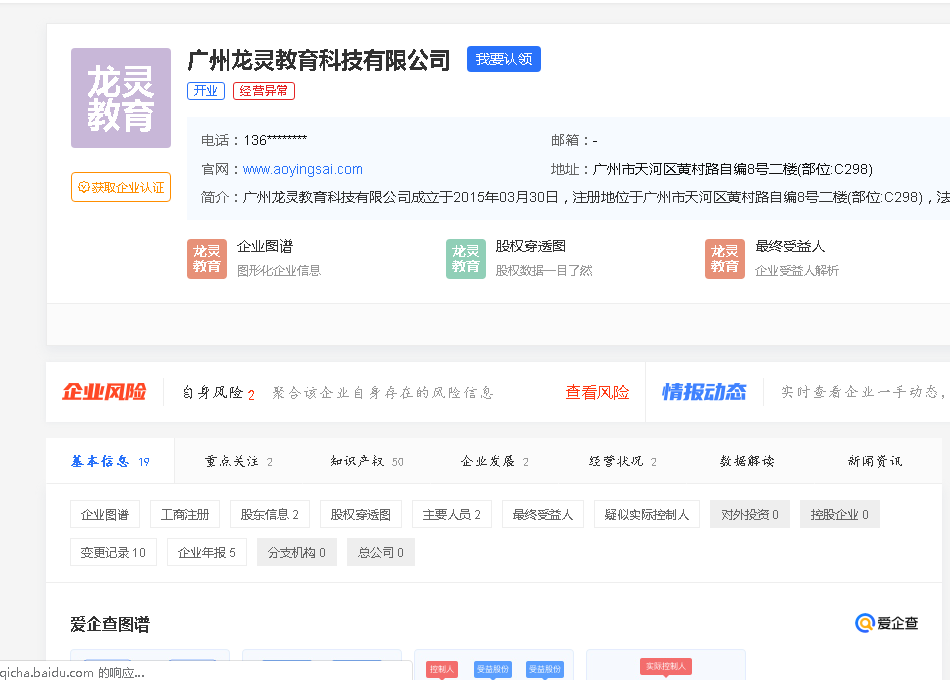Click the 我要认领 button
This screenshot has width=950, height=680.
[x=503, y=59]
